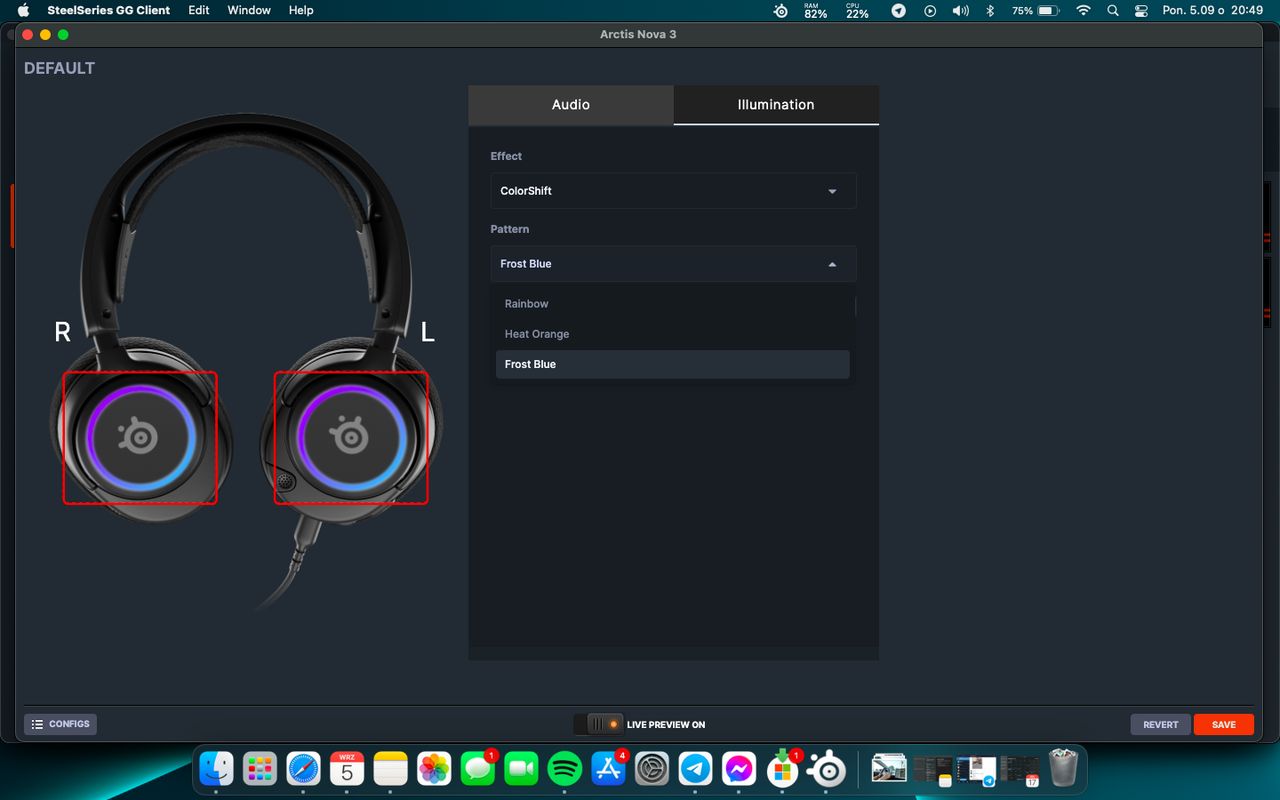The image size is (1280, 800).
Task: Open System Settings from the Dock
Action: (x=652, y=768)
